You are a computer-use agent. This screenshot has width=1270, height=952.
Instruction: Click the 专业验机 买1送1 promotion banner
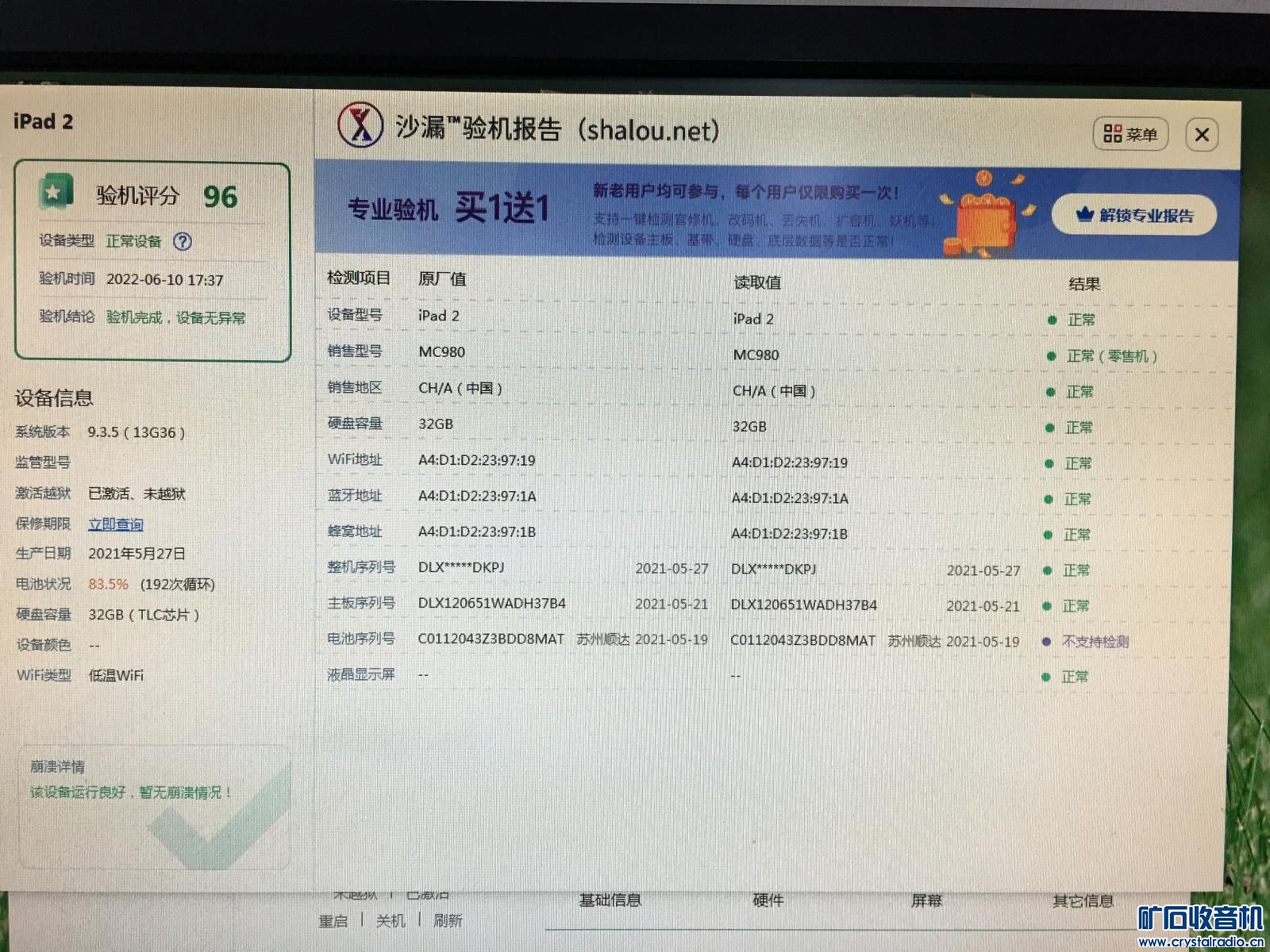[776, 211]
